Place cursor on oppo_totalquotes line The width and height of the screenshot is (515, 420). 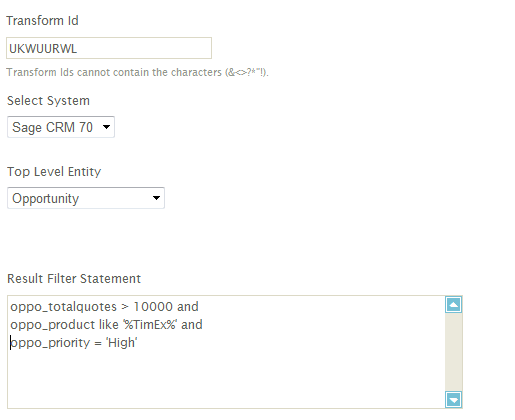pyautogui.click(x=104, y=307)
